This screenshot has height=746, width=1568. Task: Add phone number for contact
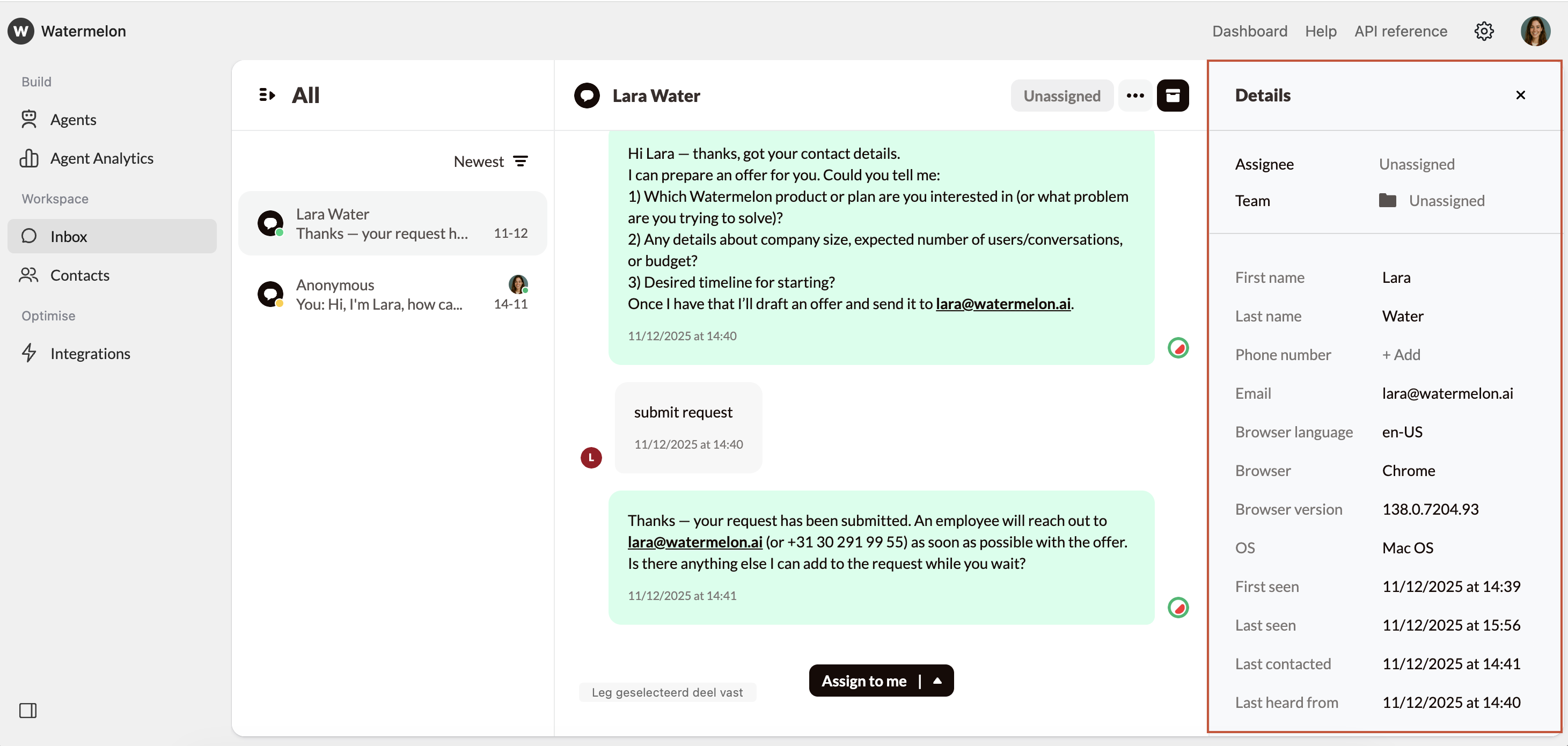[x=1401, y=355]
